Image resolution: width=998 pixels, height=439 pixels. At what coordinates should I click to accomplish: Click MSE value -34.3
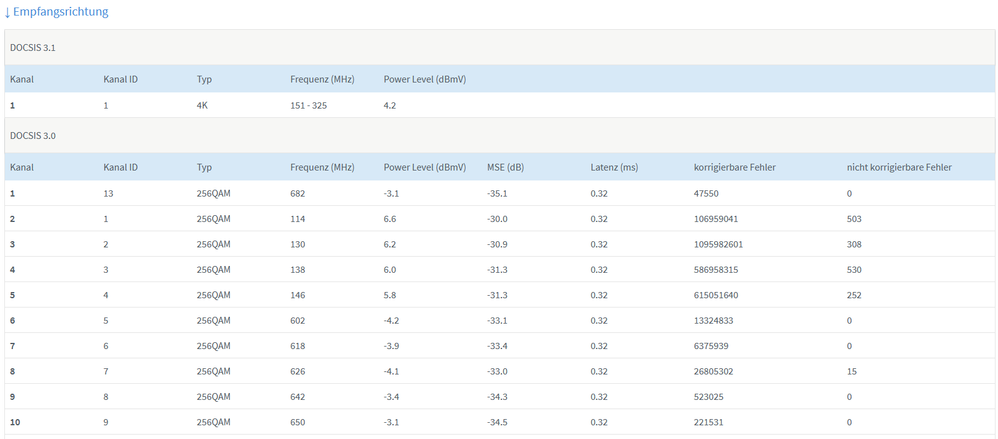point(497,397)
